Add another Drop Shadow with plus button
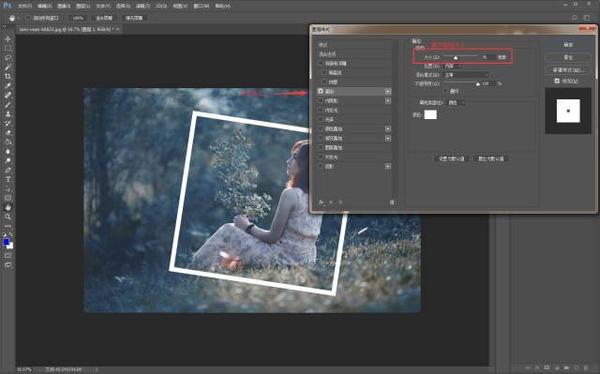Viewport: 600px width, 374px height. 388,166
